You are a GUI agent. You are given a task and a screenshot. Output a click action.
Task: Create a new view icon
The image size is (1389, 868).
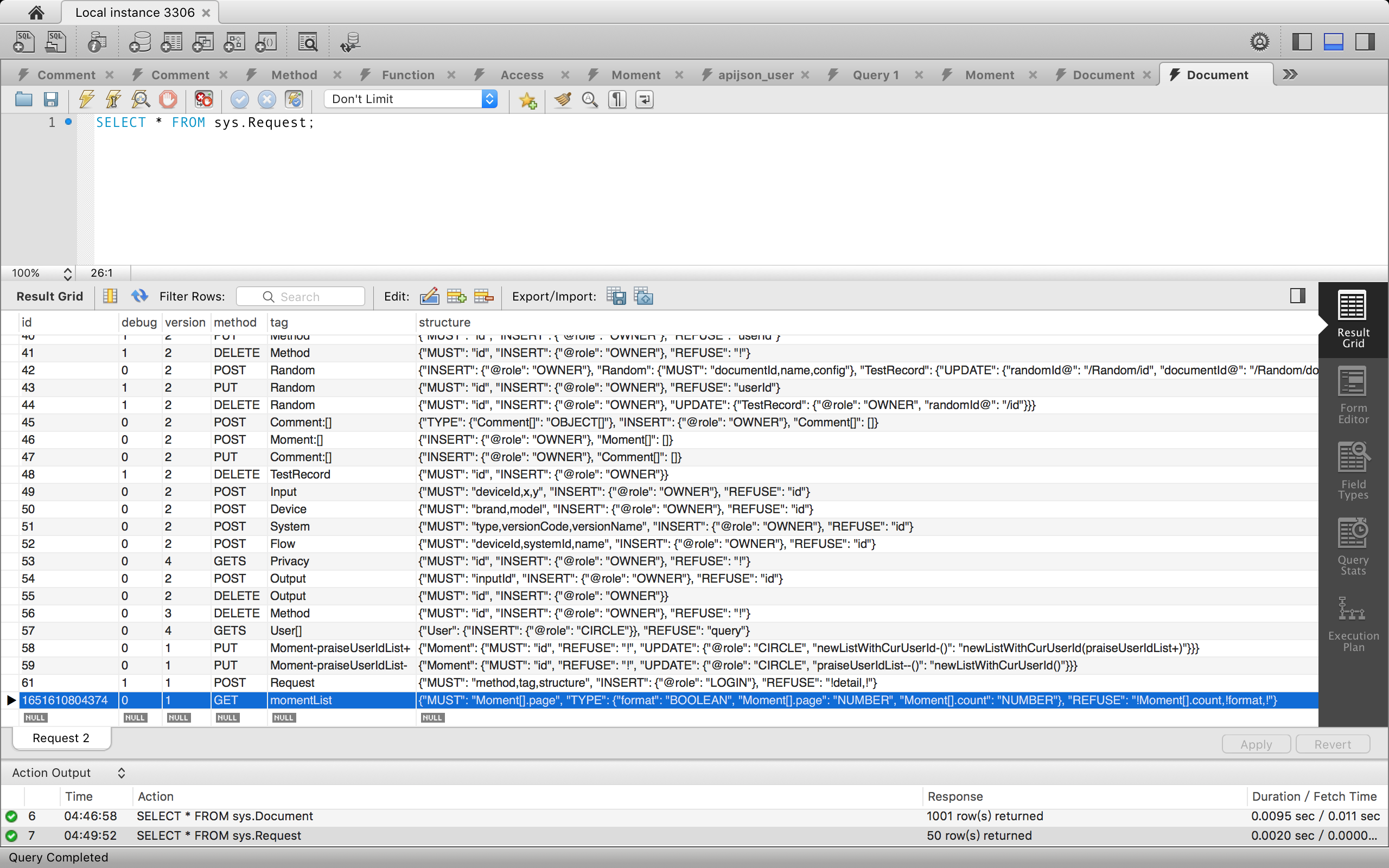202,42
